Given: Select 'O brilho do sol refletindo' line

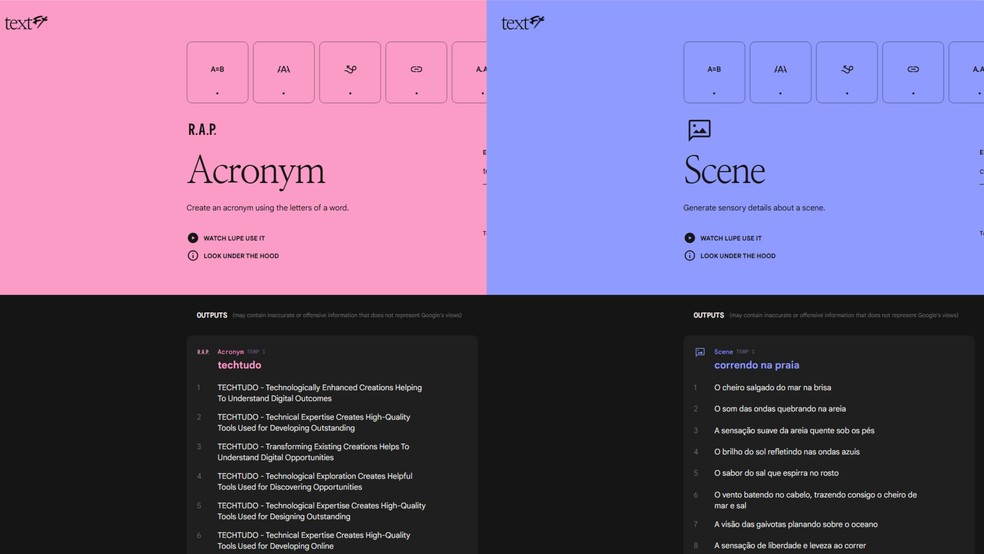Looking at the screenshot, I should tap(786, 452).
